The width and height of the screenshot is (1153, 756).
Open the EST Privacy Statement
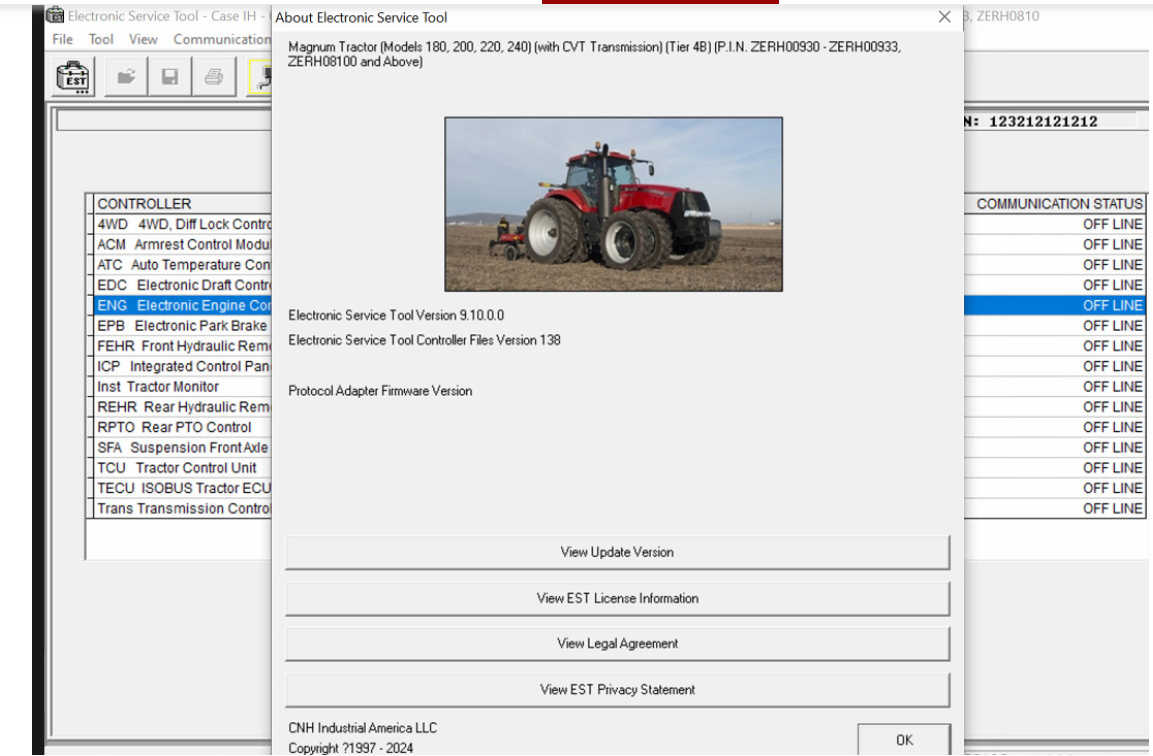tap(617, 689)
